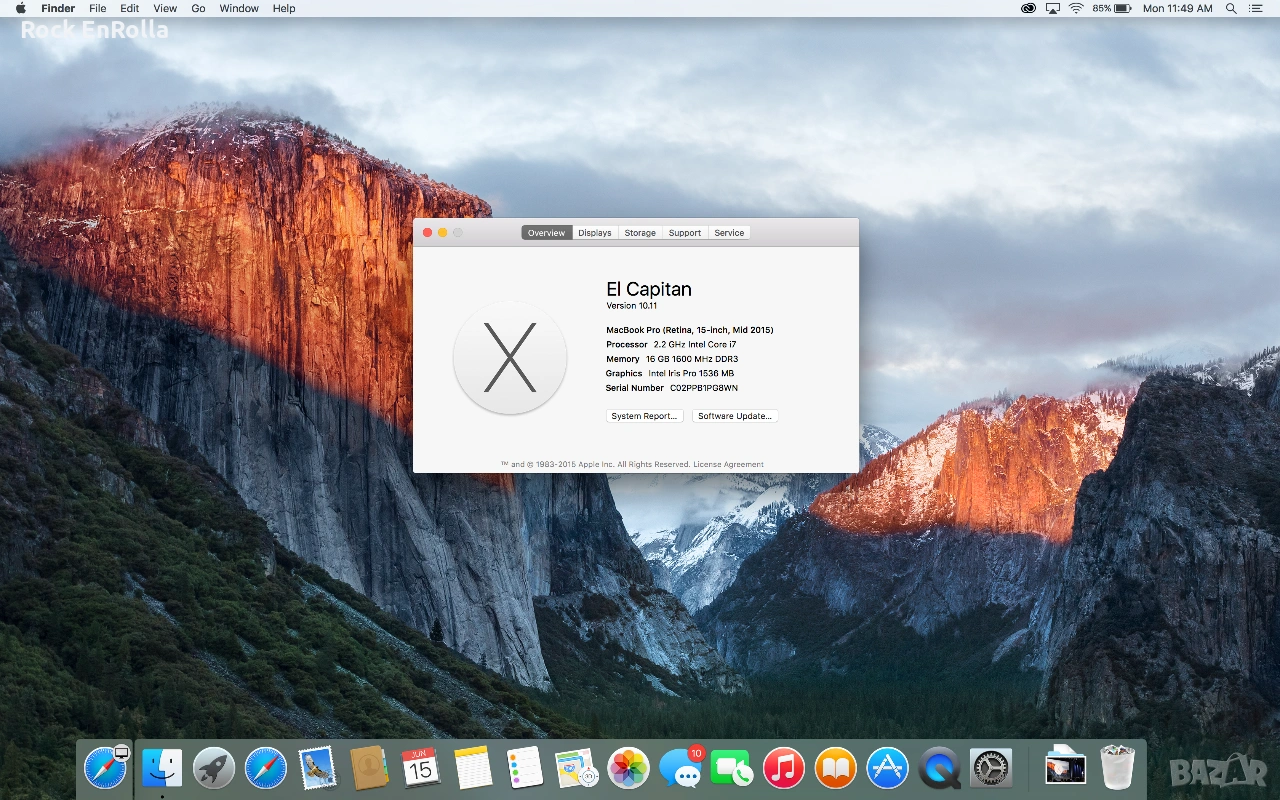1280x800 pixels.
Task: Open the Go menu
Action: click(x=198, y=8)
